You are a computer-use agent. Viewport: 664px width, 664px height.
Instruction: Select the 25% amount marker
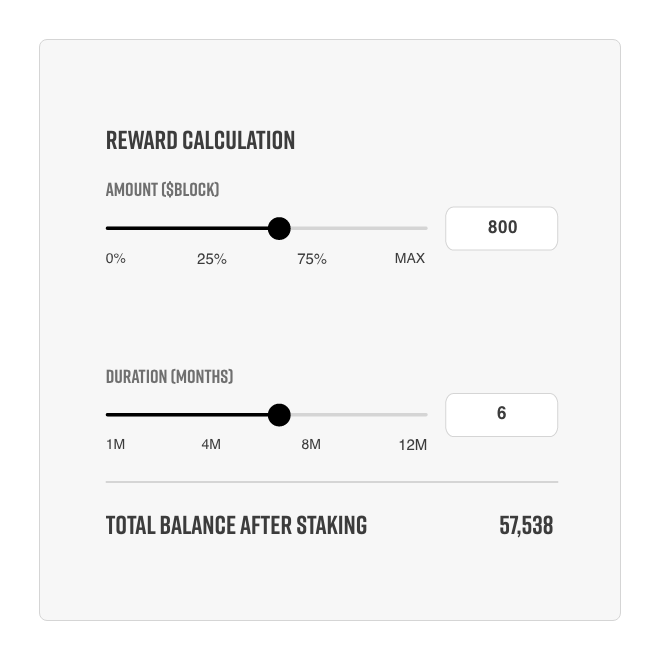pos(212,259)
